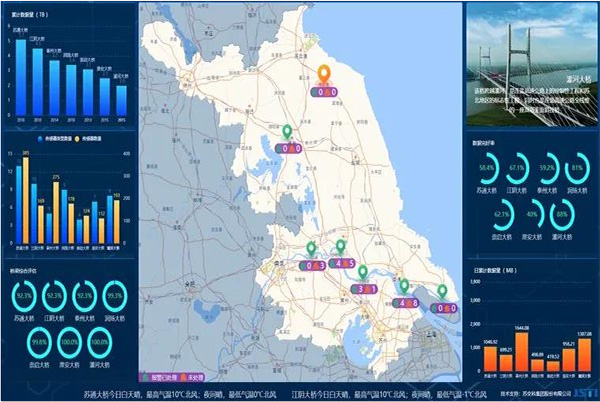Image resolution: width=600 pixels, height=402 pixels.
Task: Click the scrolling weather ticker at the bottom
Action: click(x=300, y=394)
